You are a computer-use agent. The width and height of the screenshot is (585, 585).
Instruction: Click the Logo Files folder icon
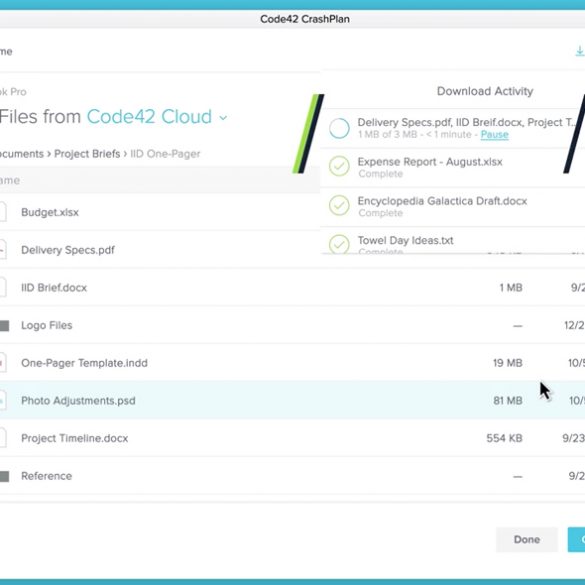4,326
